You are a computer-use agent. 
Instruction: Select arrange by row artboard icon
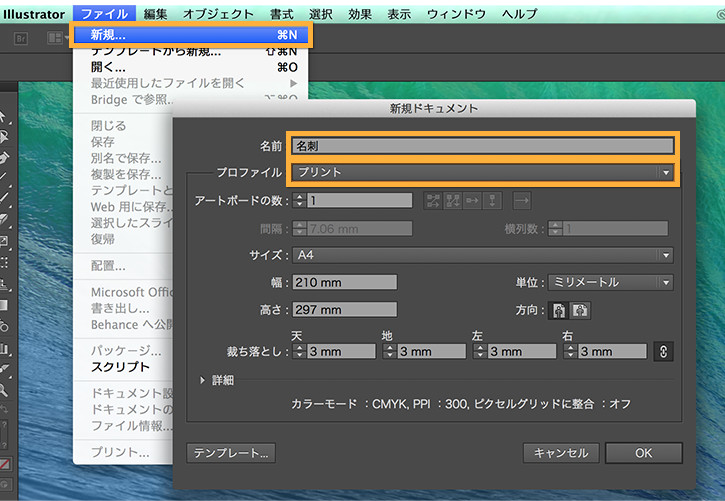[x=473, y=201]
